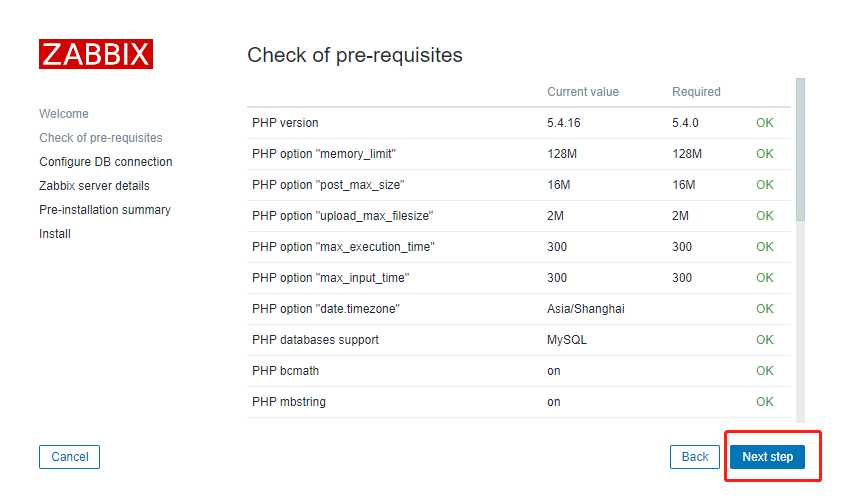Click the PHP option "post_max_size" row
Viewport: 847px width, 500px height.
point(328,185)
